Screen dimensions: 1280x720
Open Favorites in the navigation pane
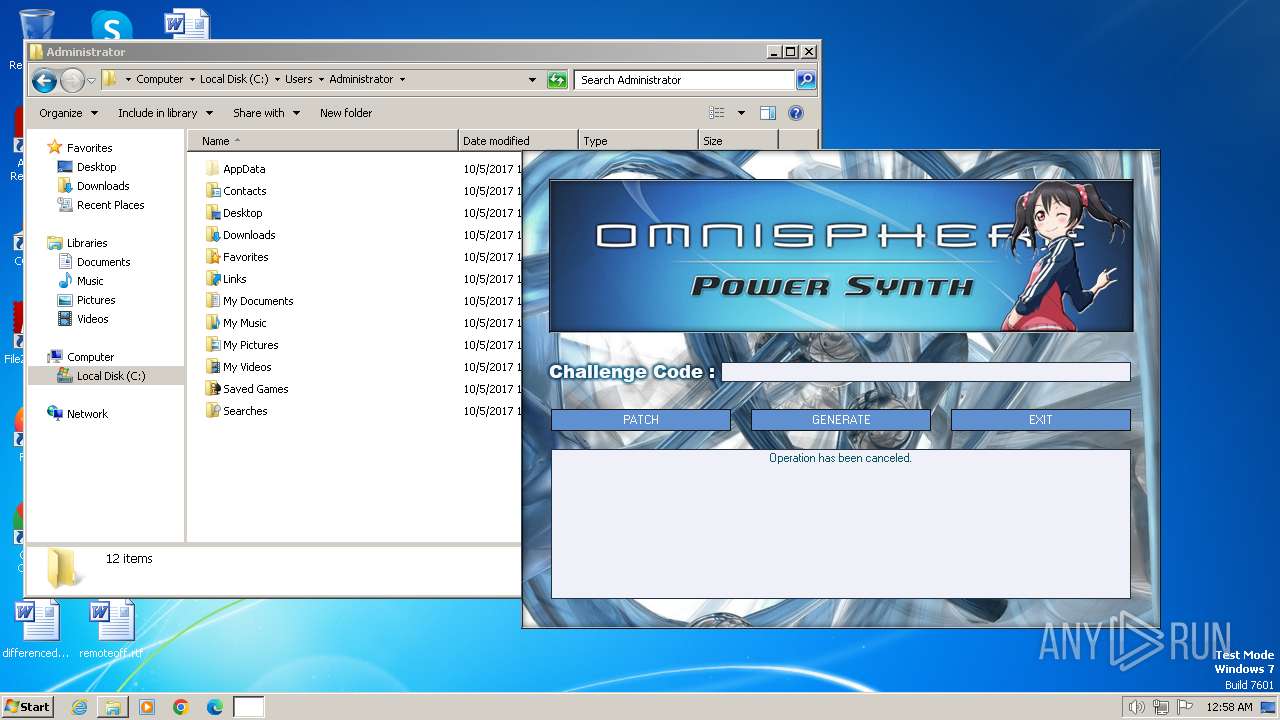point(89,148)
